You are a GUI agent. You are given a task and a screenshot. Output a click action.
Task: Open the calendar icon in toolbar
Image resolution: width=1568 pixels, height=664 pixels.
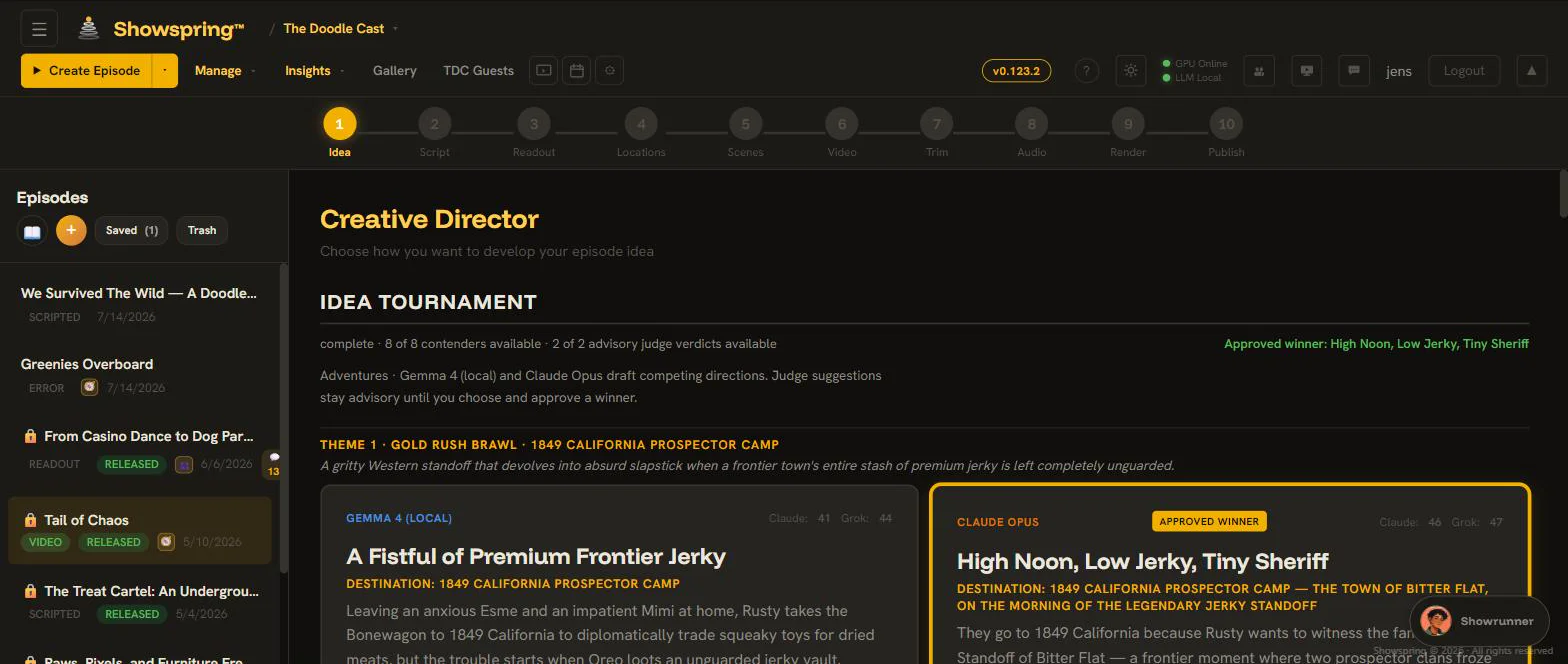pos(576,71)
